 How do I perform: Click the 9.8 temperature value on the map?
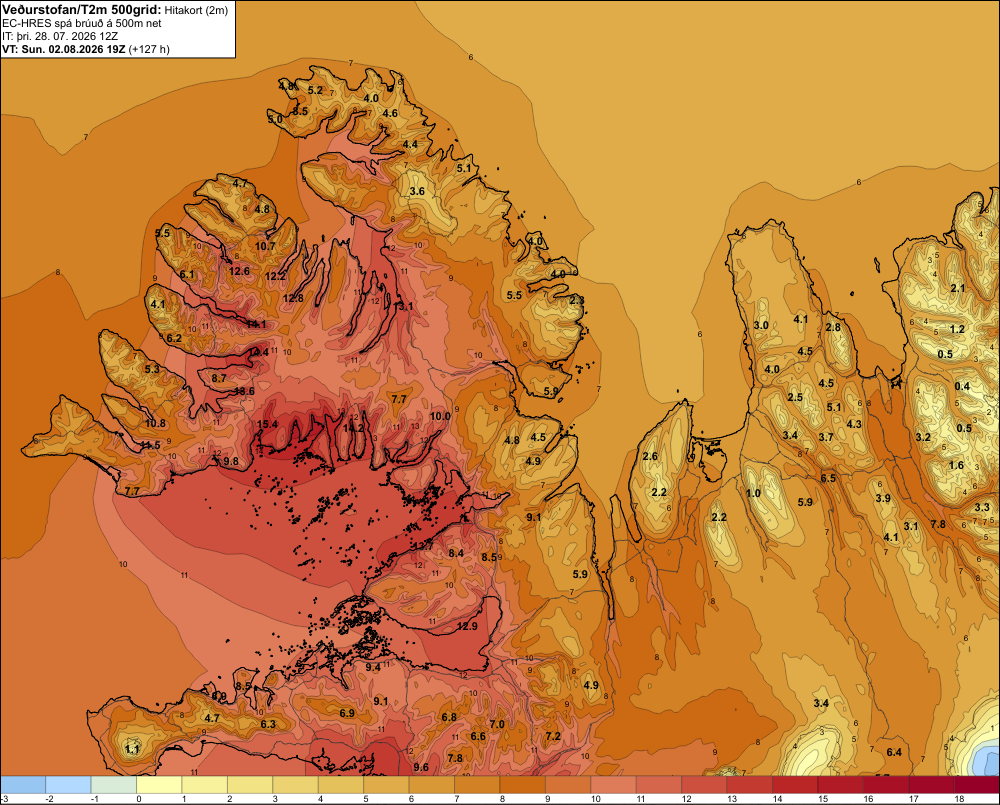tap(231, 461)
